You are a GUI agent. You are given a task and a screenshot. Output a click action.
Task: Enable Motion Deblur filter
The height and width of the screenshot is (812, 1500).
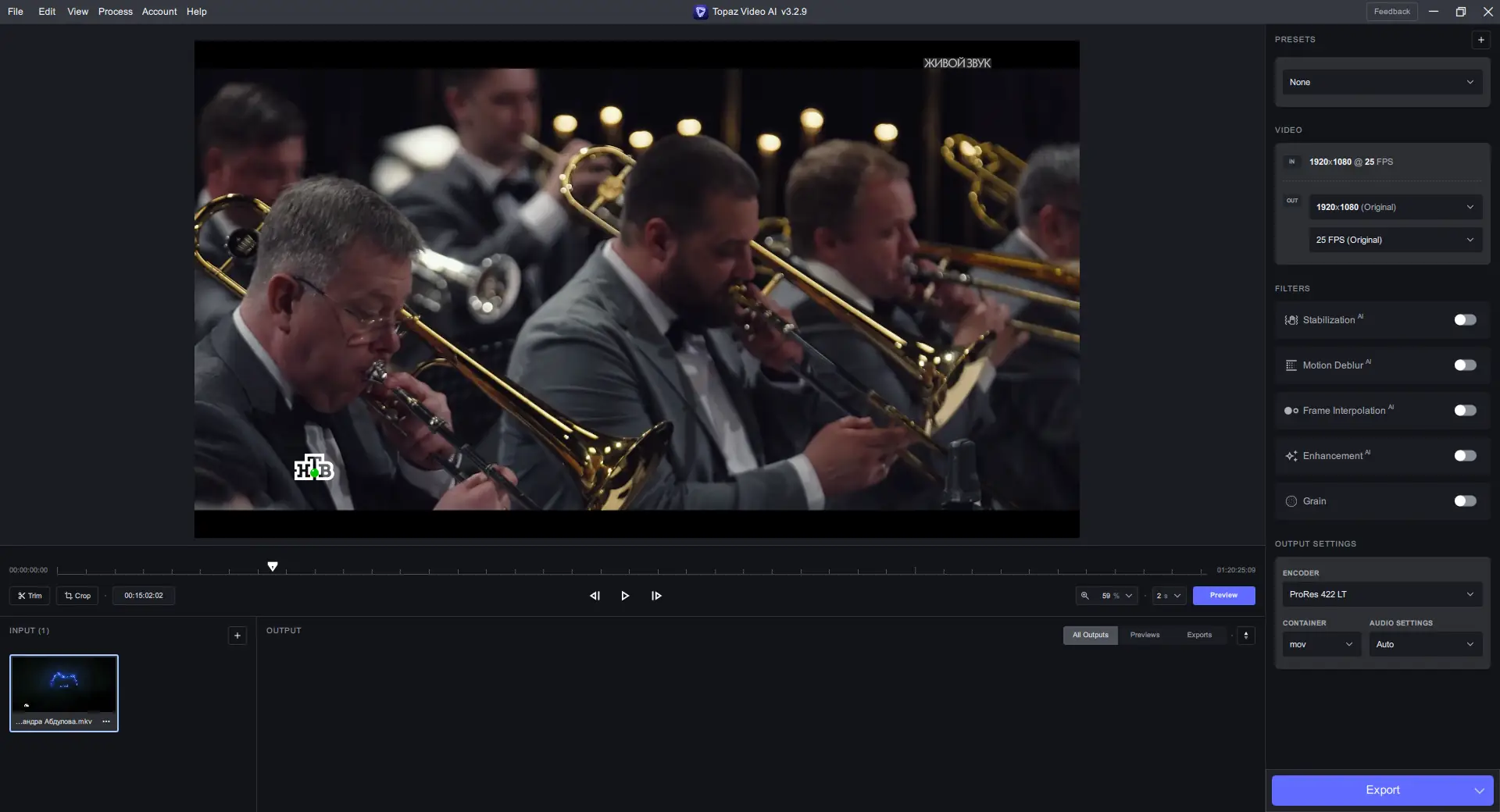[x=1465, y=365]
